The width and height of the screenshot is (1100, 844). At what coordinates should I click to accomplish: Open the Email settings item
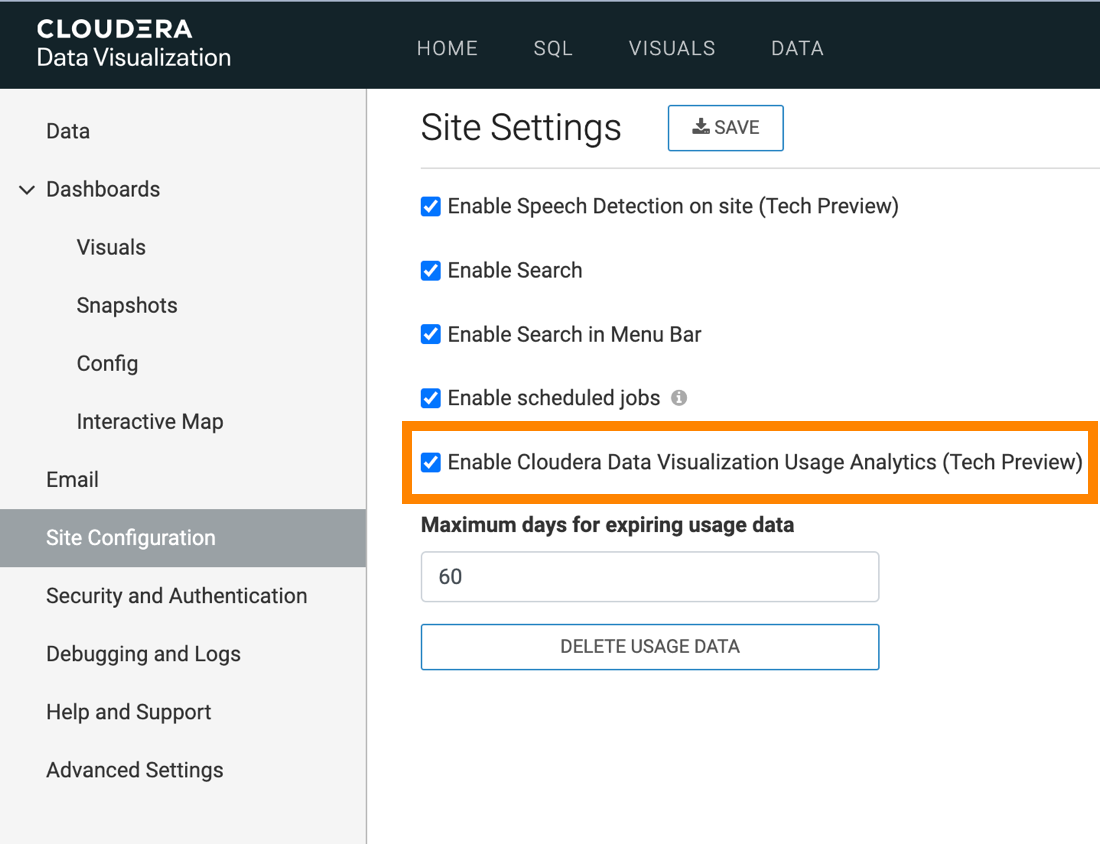click(x=72, y=480)
